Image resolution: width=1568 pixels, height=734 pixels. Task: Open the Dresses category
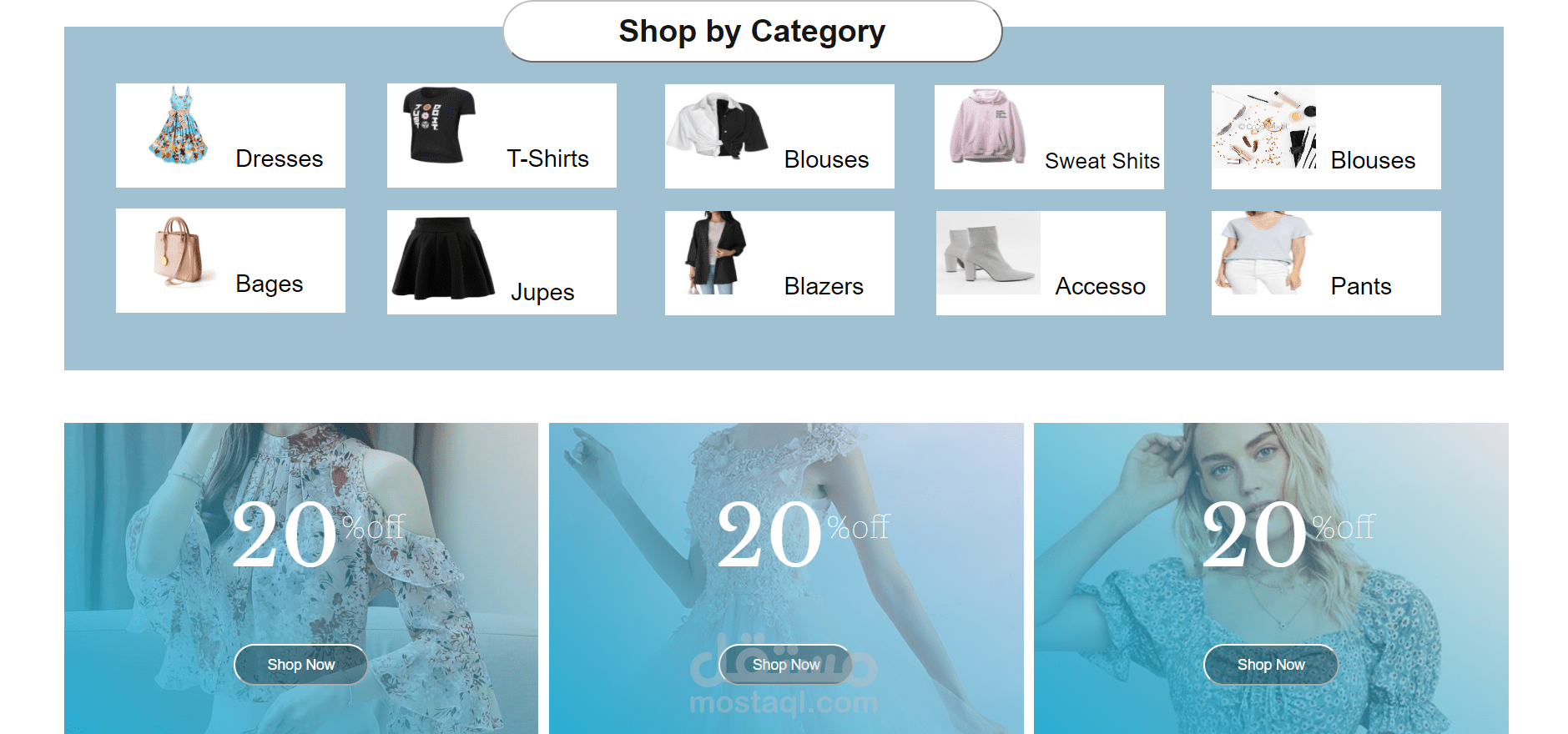tap(279, 158)
